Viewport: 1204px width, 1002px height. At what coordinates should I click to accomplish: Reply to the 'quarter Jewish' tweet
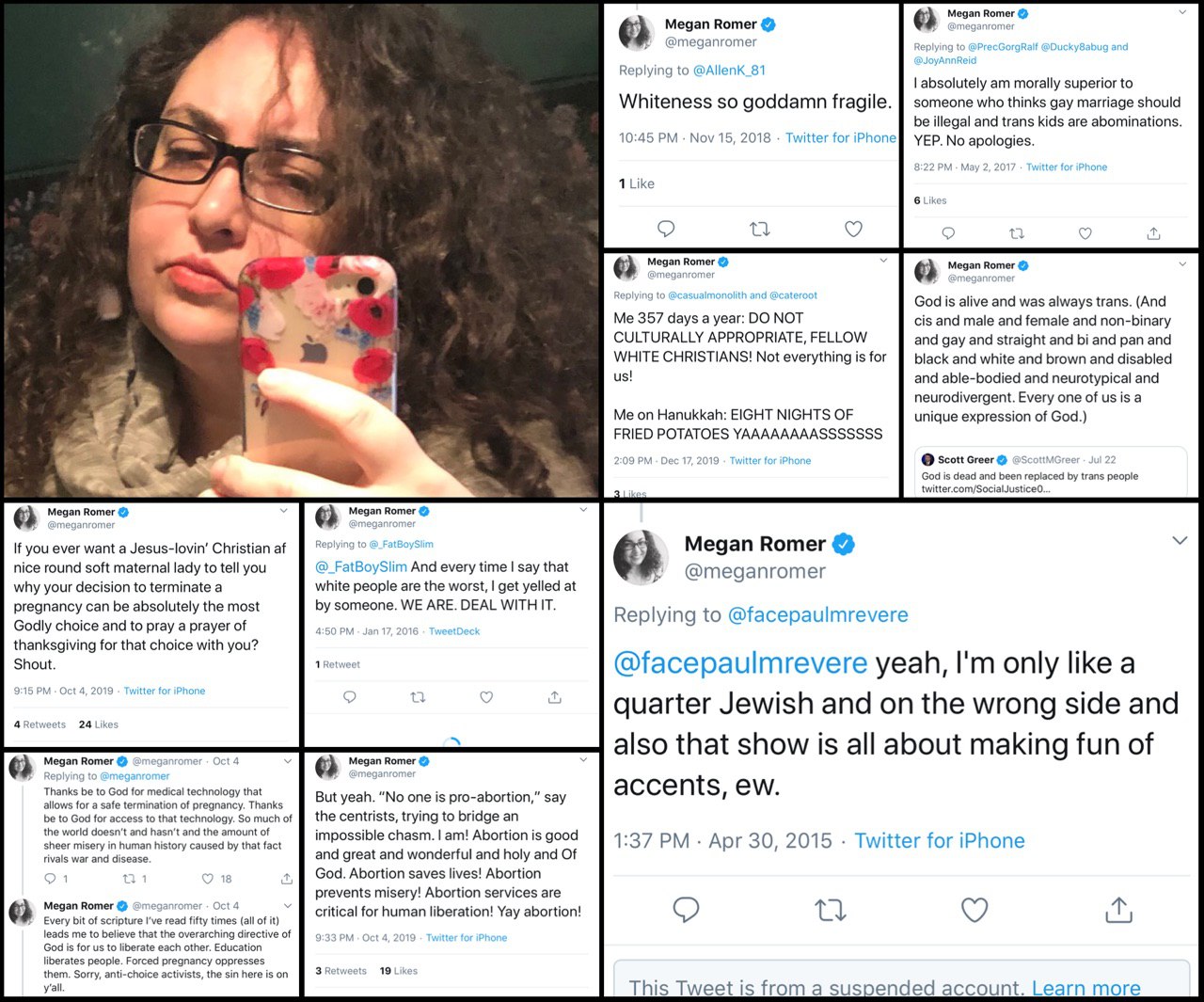(686, 910)
